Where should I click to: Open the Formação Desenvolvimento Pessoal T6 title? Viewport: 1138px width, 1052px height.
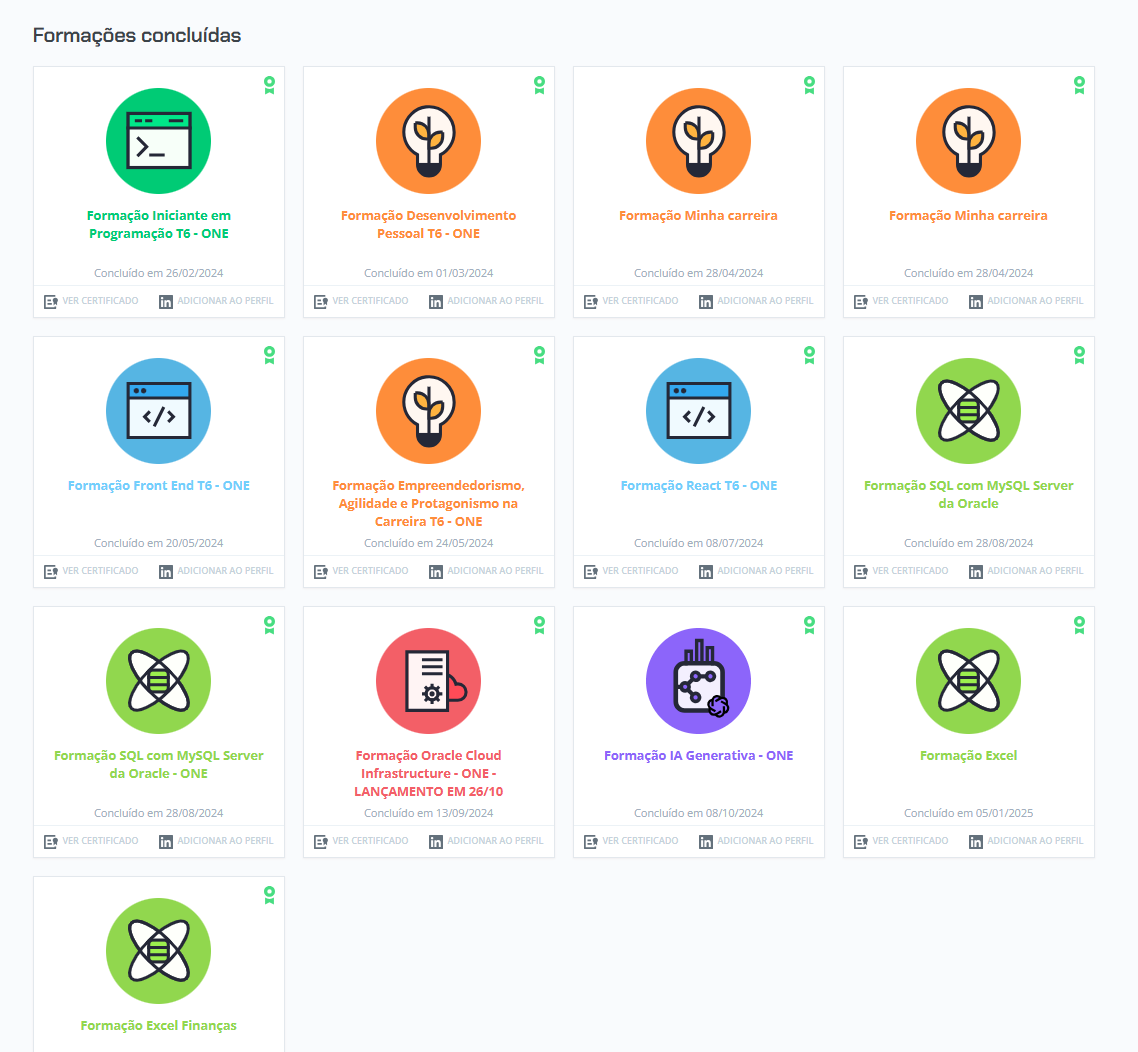428,224
